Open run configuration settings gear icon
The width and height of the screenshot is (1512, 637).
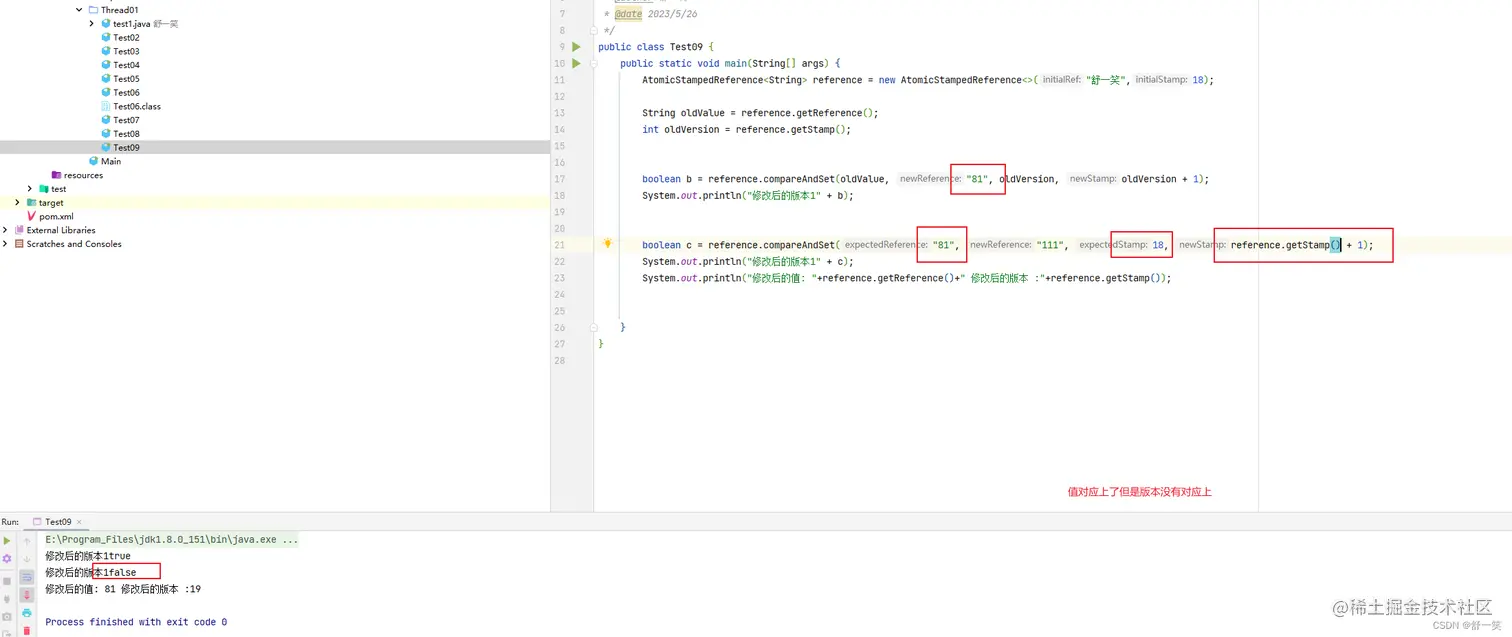coord(7,558)
